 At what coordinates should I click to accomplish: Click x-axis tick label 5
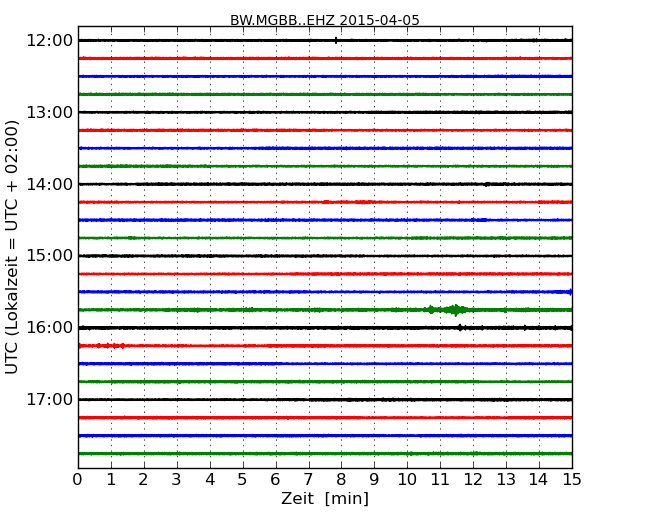243,480
